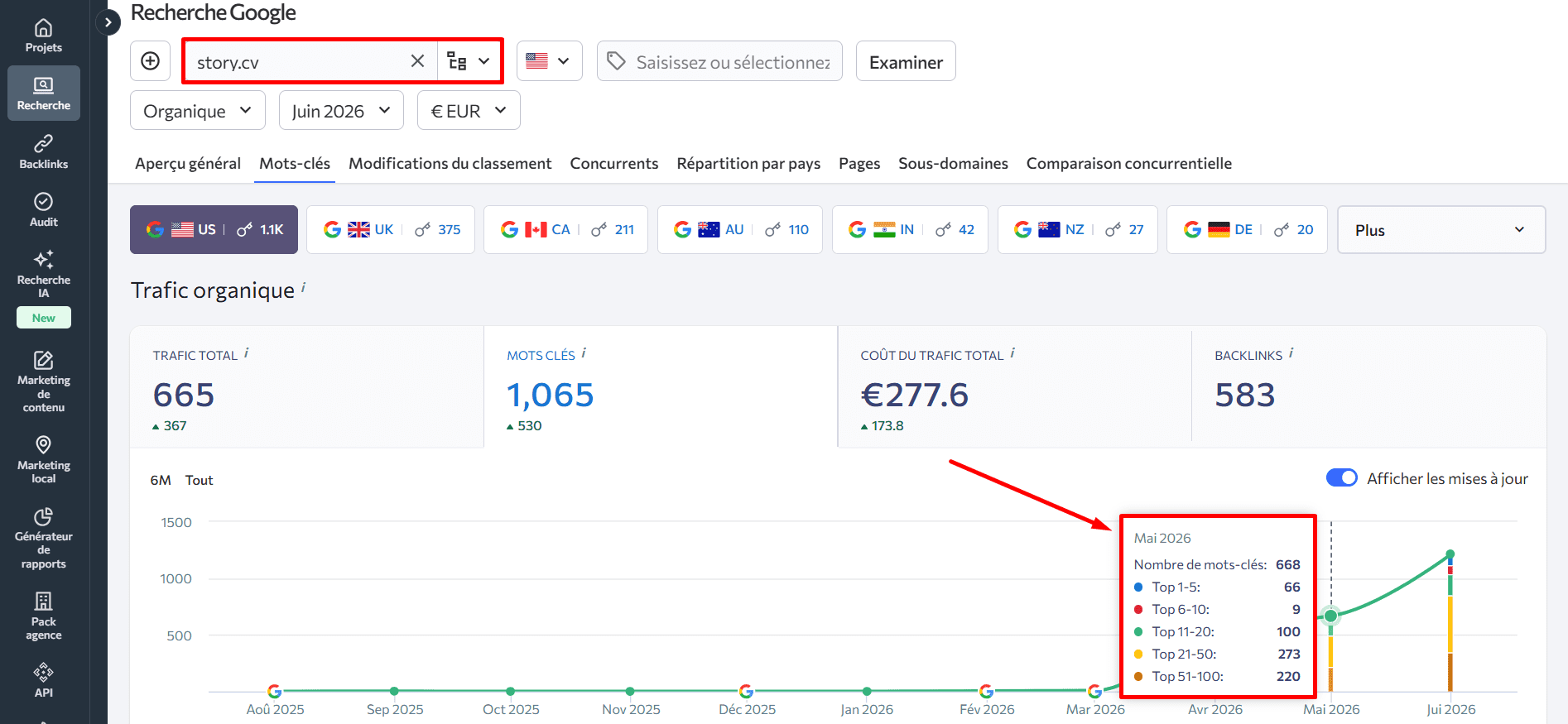The image size is (1568, 724).
Task: Open the EUR currency dropdown
Action: point(469,111)
